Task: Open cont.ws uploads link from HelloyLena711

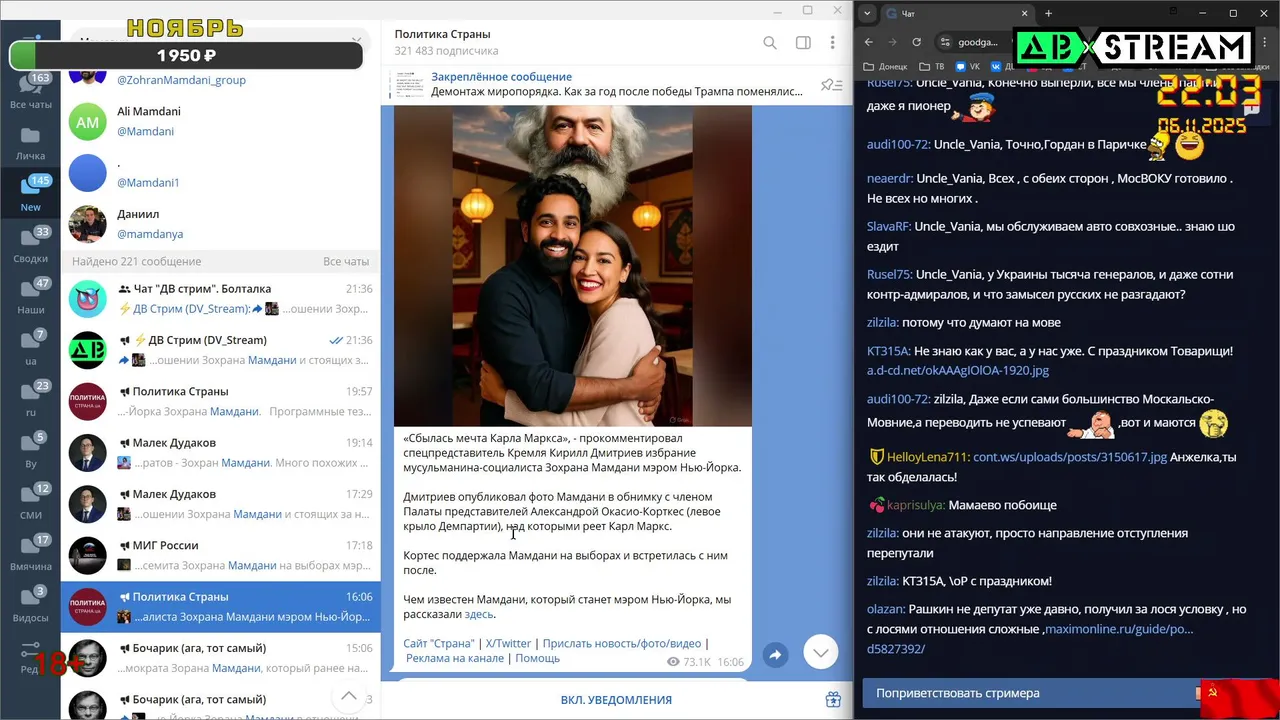Action: [1070, 457]
